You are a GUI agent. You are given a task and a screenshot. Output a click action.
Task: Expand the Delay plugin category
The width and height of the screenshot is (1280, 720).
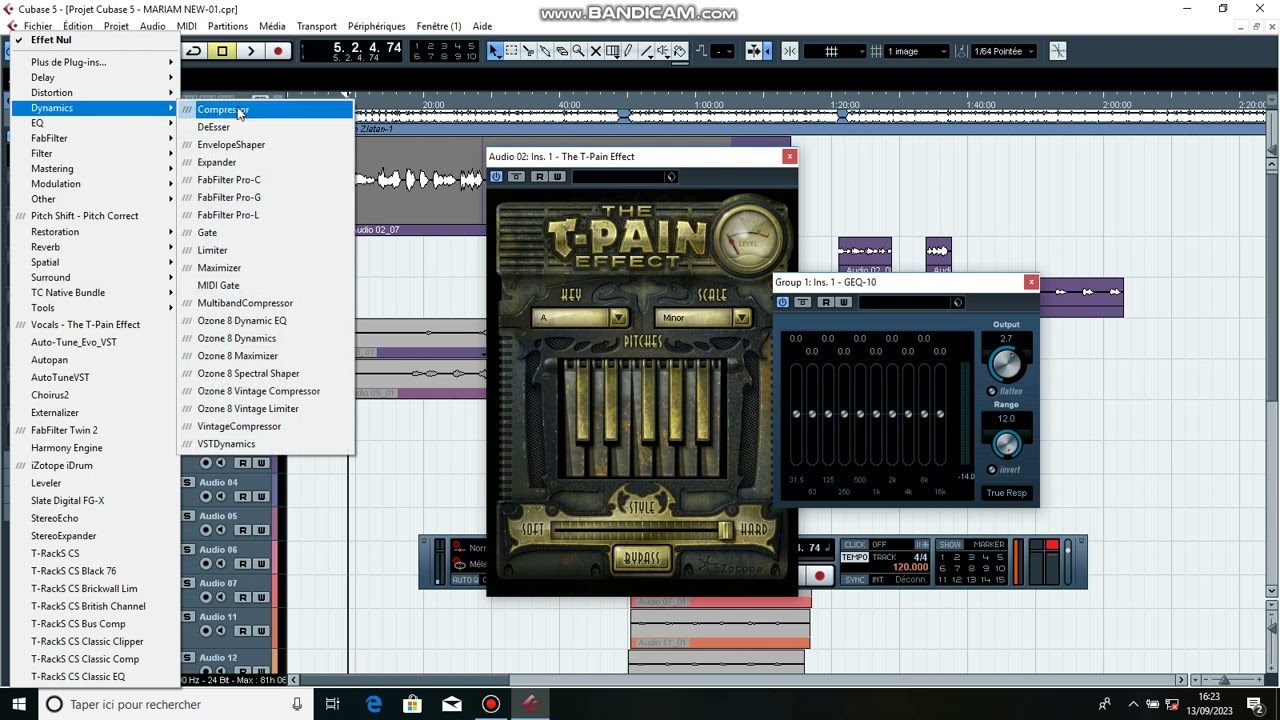tap(95, 77)
